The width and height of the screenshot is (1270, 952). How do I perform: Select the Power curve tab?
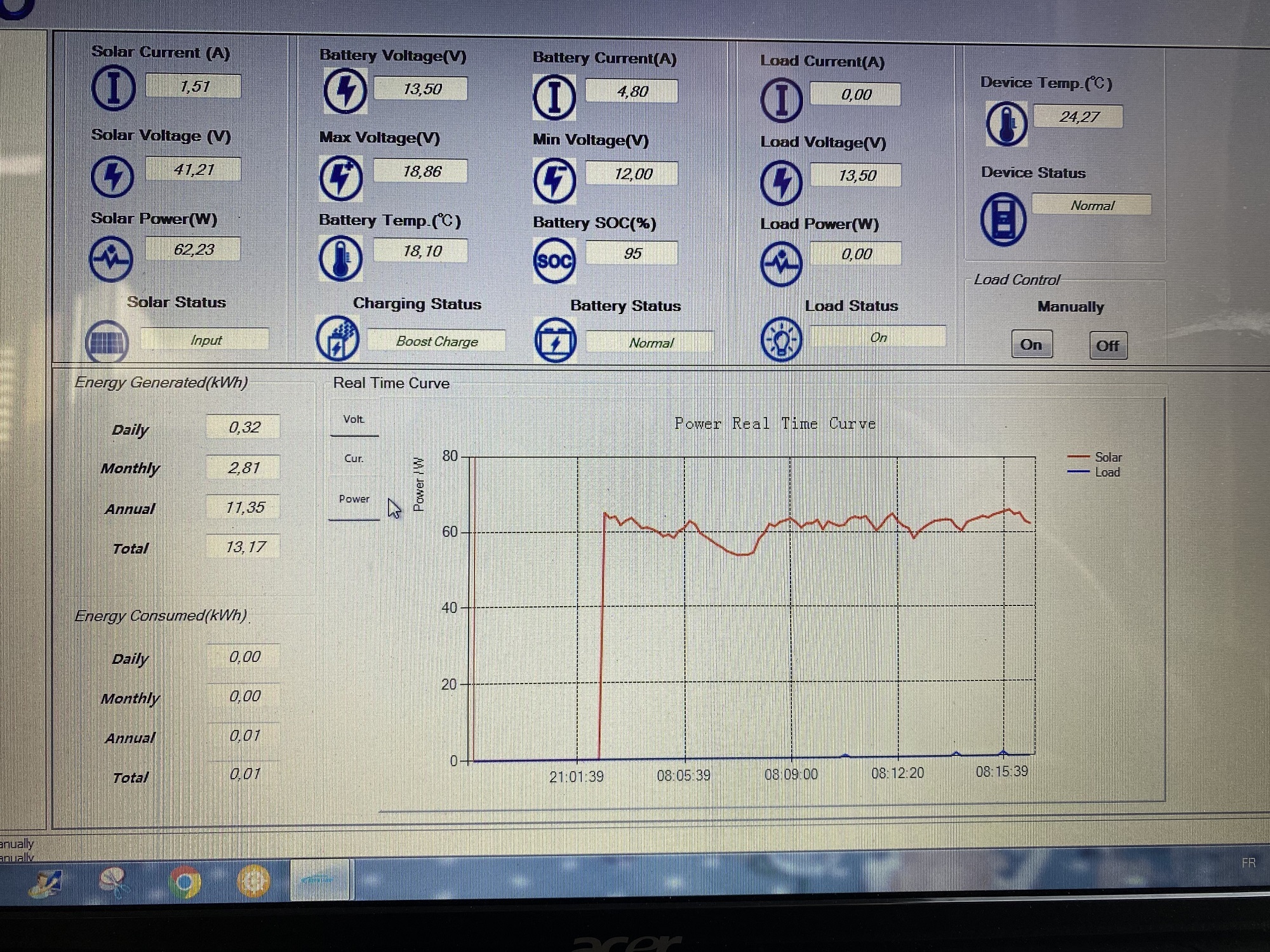pos(354,499)
